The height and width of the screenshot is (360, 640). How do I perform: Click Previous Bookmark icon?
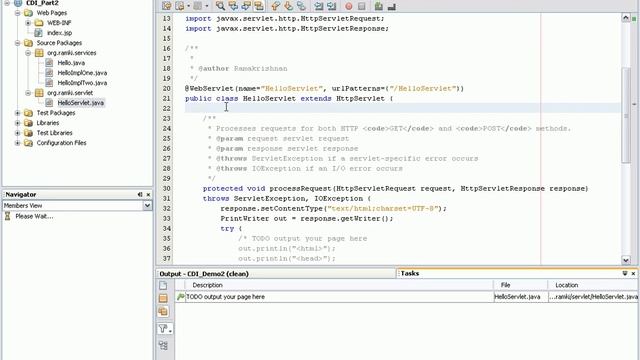point(276,6)
